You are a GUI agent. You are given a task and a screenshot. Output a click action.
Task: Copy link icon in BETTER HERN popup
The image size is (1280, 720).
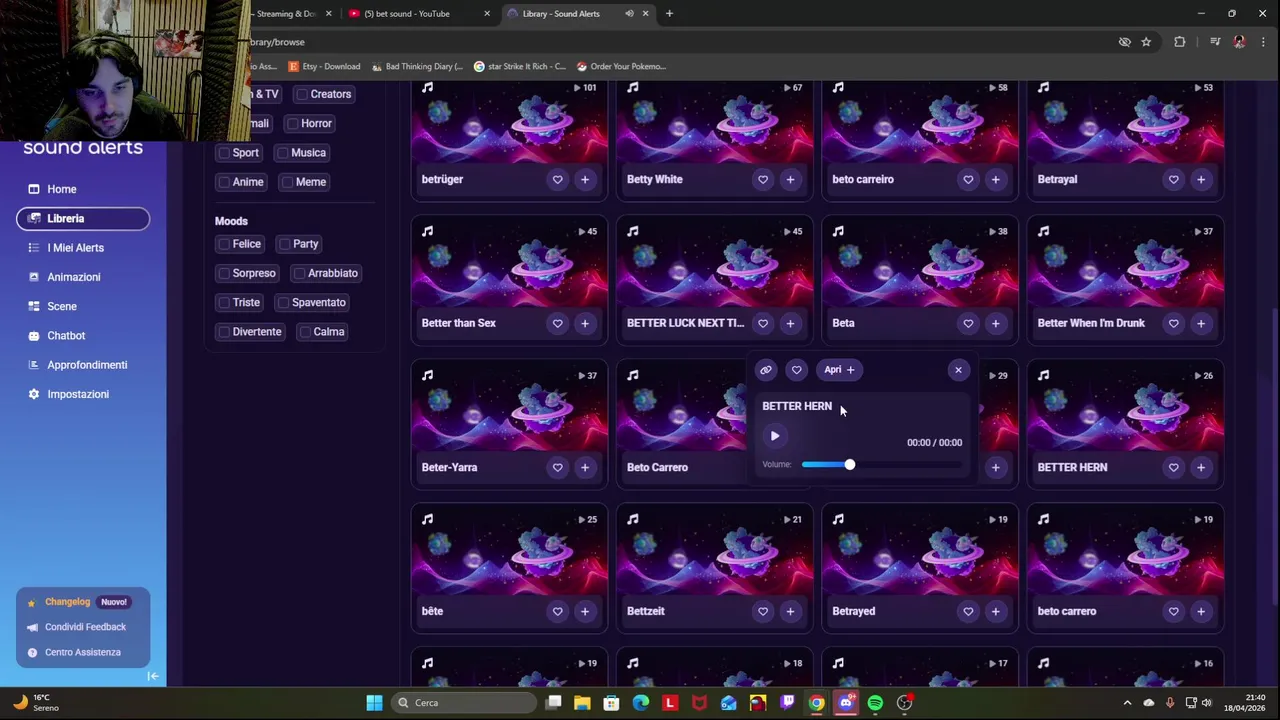pos(766,370)
